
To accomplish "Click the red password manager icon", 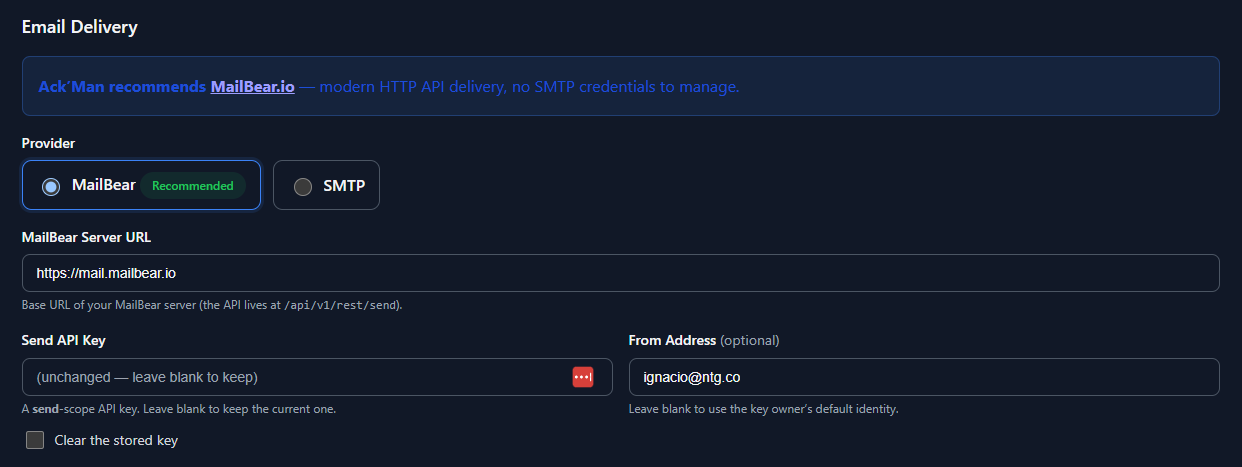I will click(583, 377).
